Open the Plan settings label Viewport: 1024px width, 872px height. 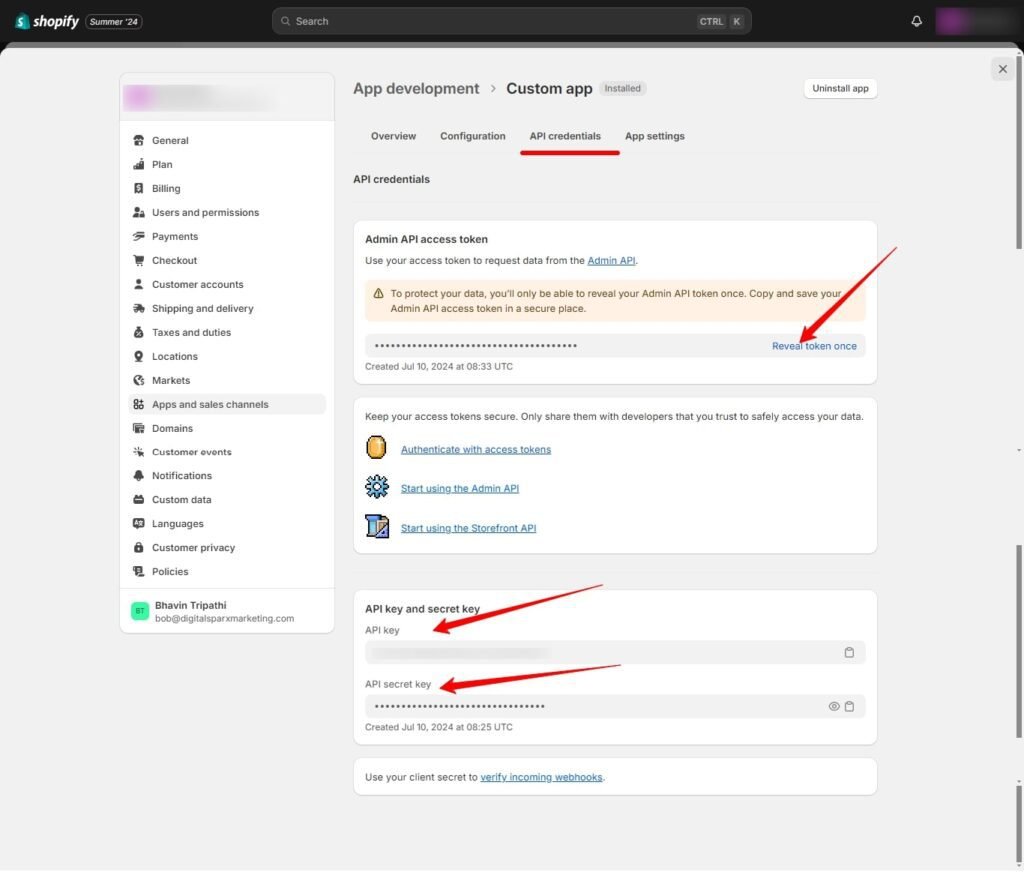click(x=163, y=165)
